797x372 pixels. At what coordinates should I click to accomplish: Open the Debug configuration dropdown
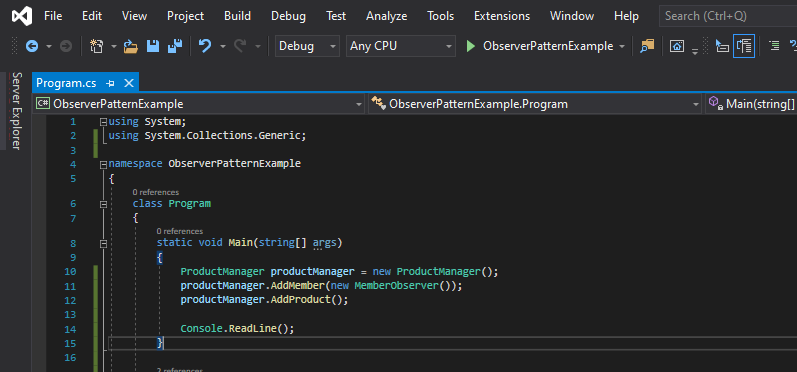coord(307,46)
